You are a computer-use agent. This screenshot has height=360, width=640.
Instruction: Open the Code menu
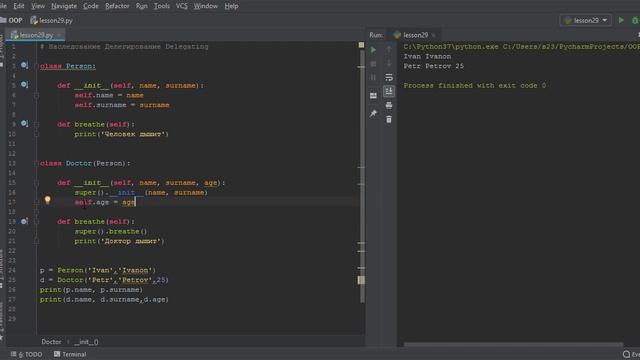pos(91,6)
